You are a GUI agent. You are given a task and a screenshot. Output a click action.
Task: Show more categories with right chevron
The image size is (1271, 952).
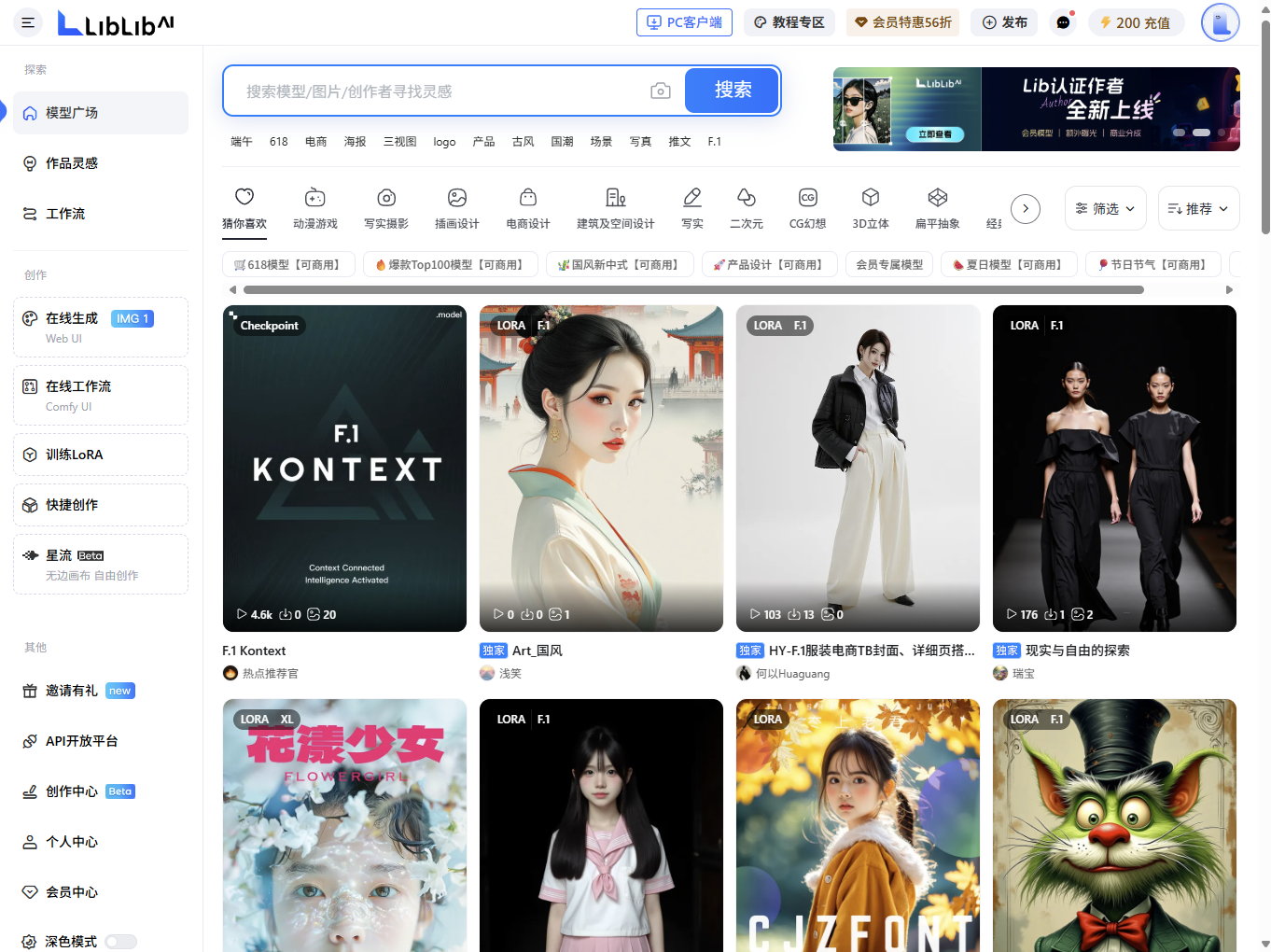click(1026, 208)
